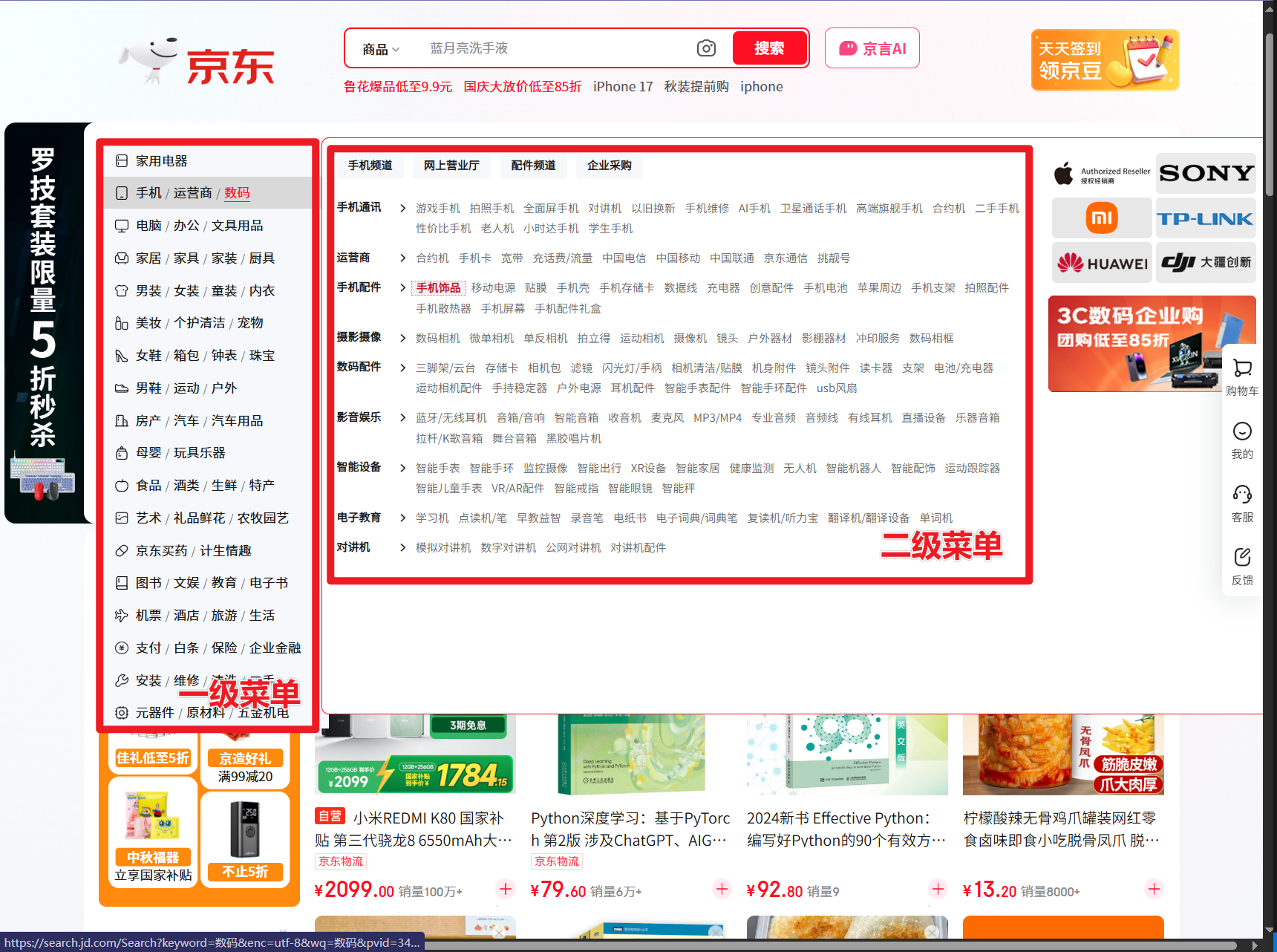Expand the 手机通讯 chevron

402,208
